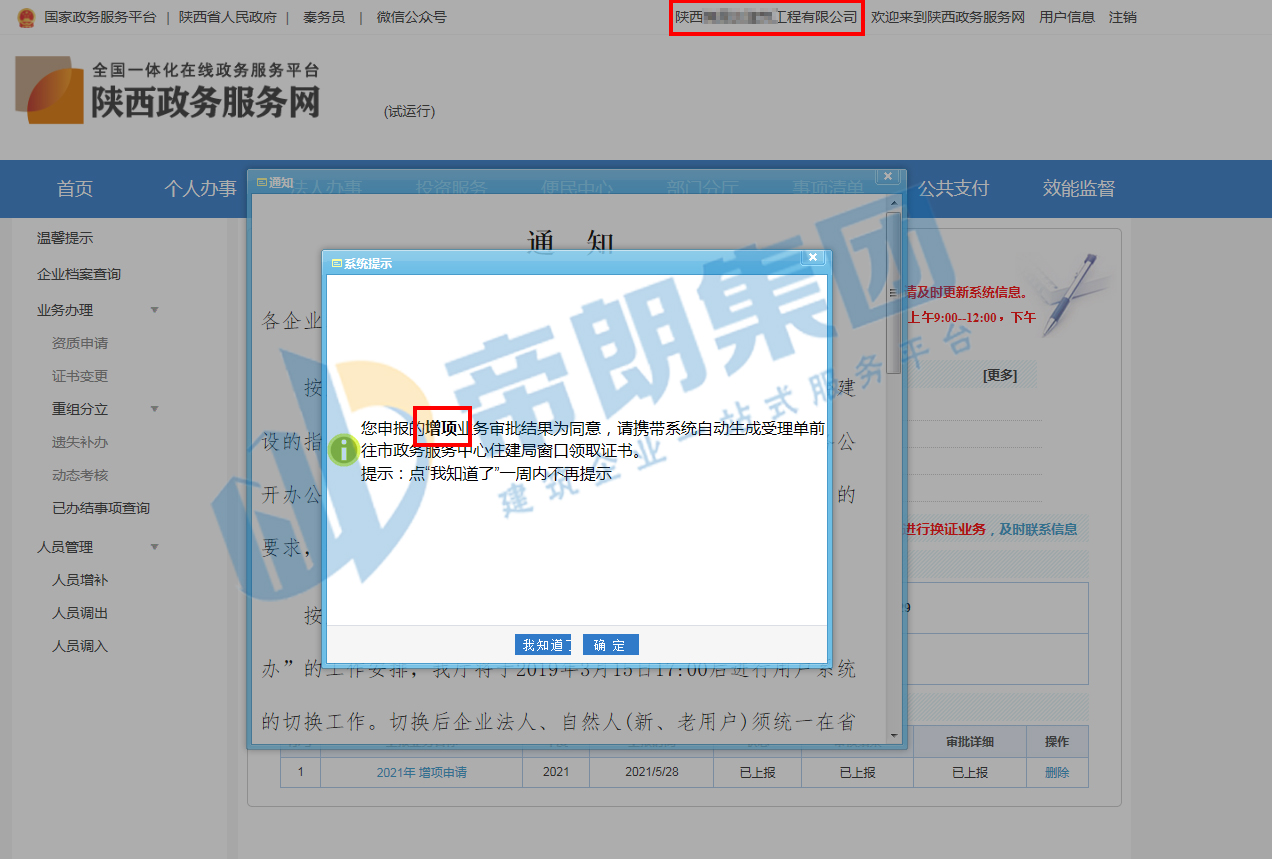Viewport: 1272px width, 859px height.
Task: Select 证书变更 in the sidebar
Action: [x=80, y=376]
